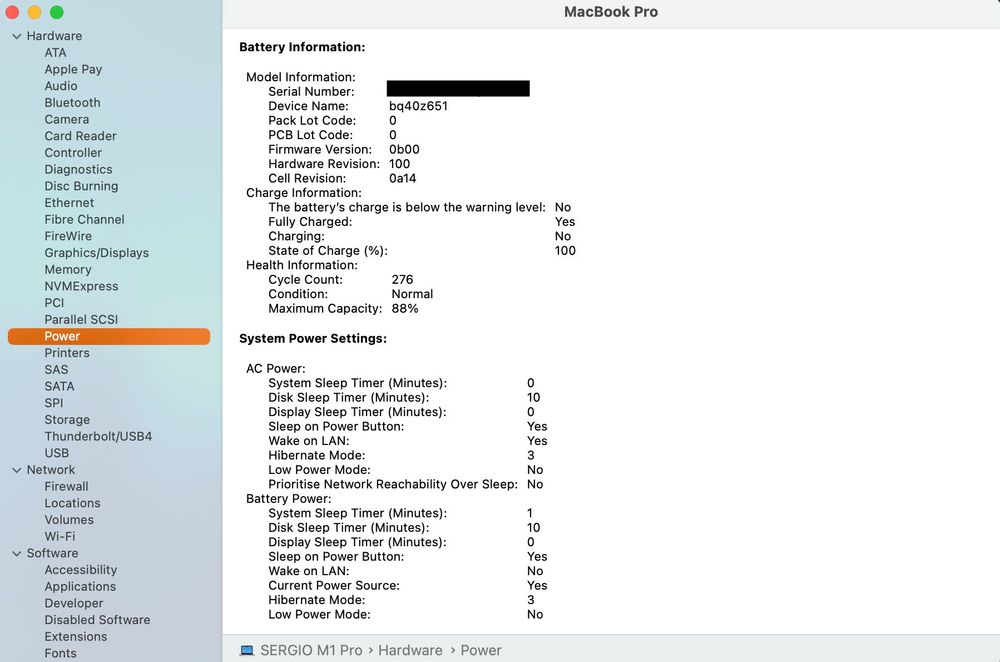Click the Hardware section label
Screen dimensions: 1000x662
(x=54, y=36)
